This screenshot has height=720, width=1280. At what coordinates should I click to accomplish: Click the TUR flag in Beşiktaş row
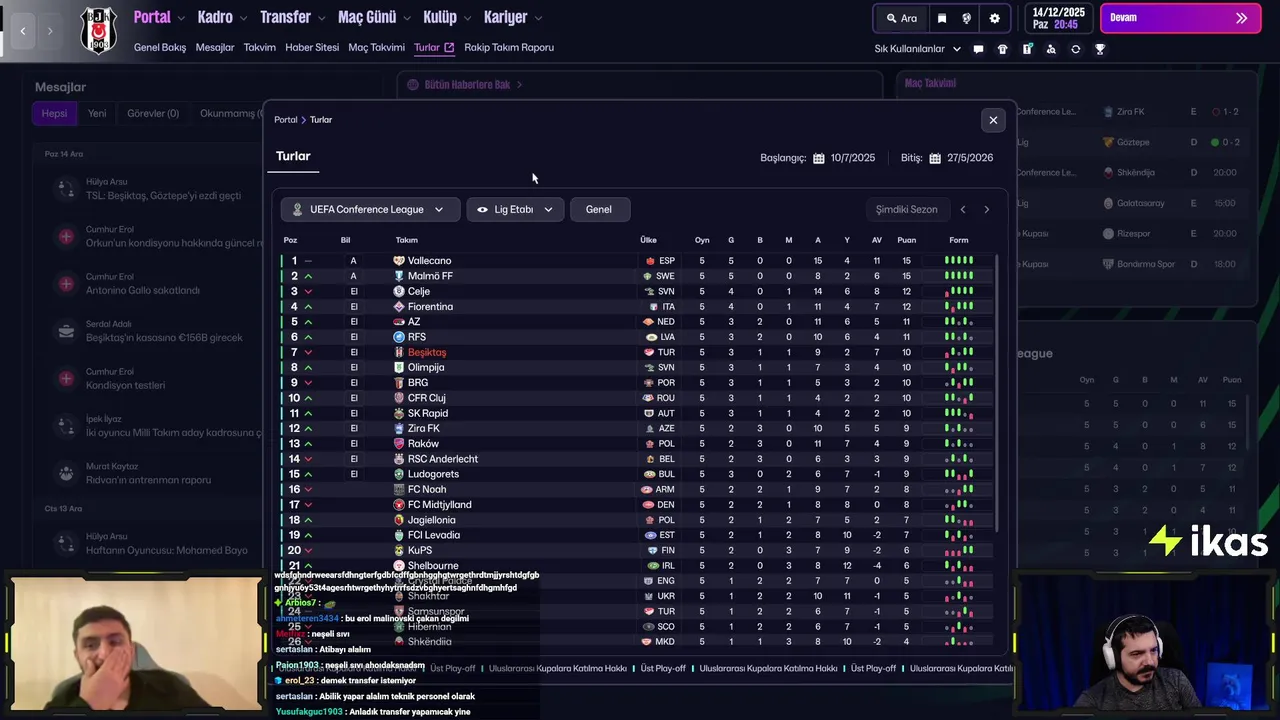(x=650, y=352)
